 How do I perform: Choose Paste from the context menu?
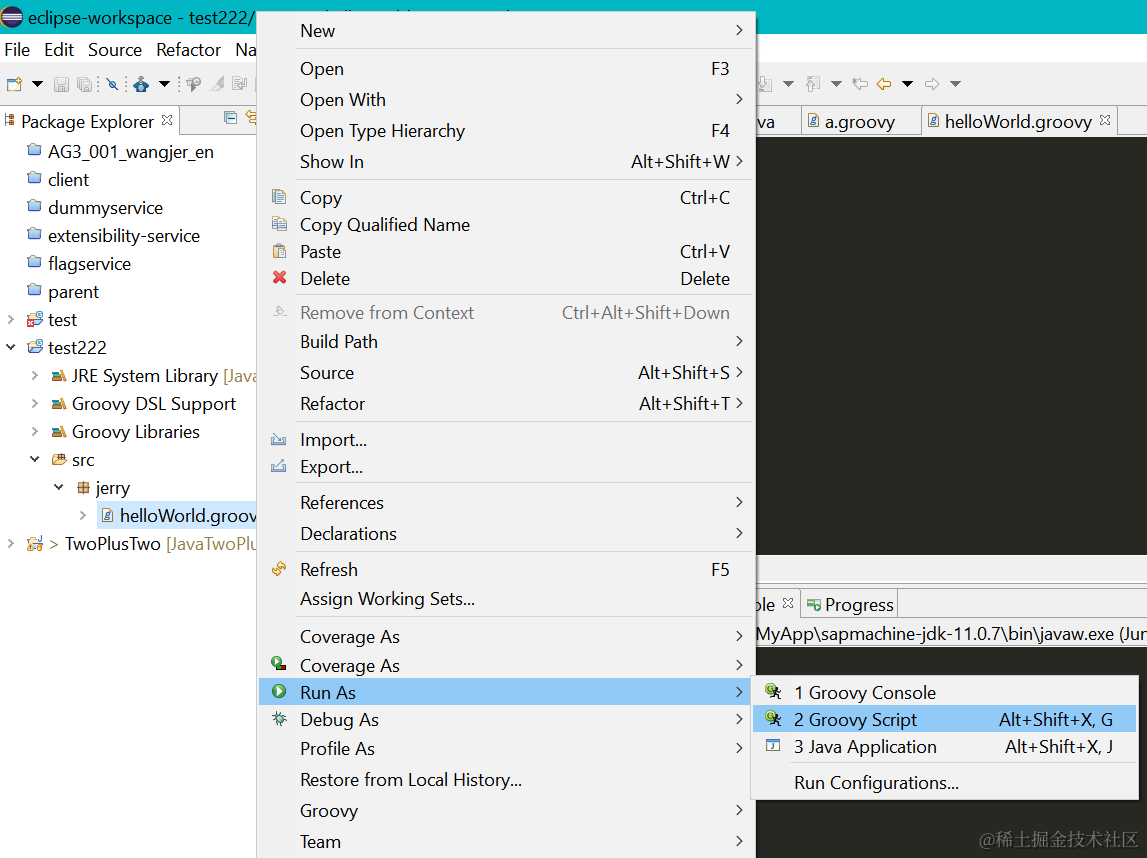click(x=506, y=252)
